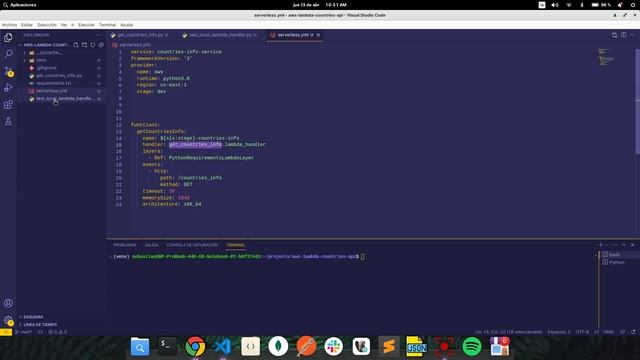This screenshot has width=640, height=360.
Task: Refresh the explorer file tree
Action: coord(93,45)
